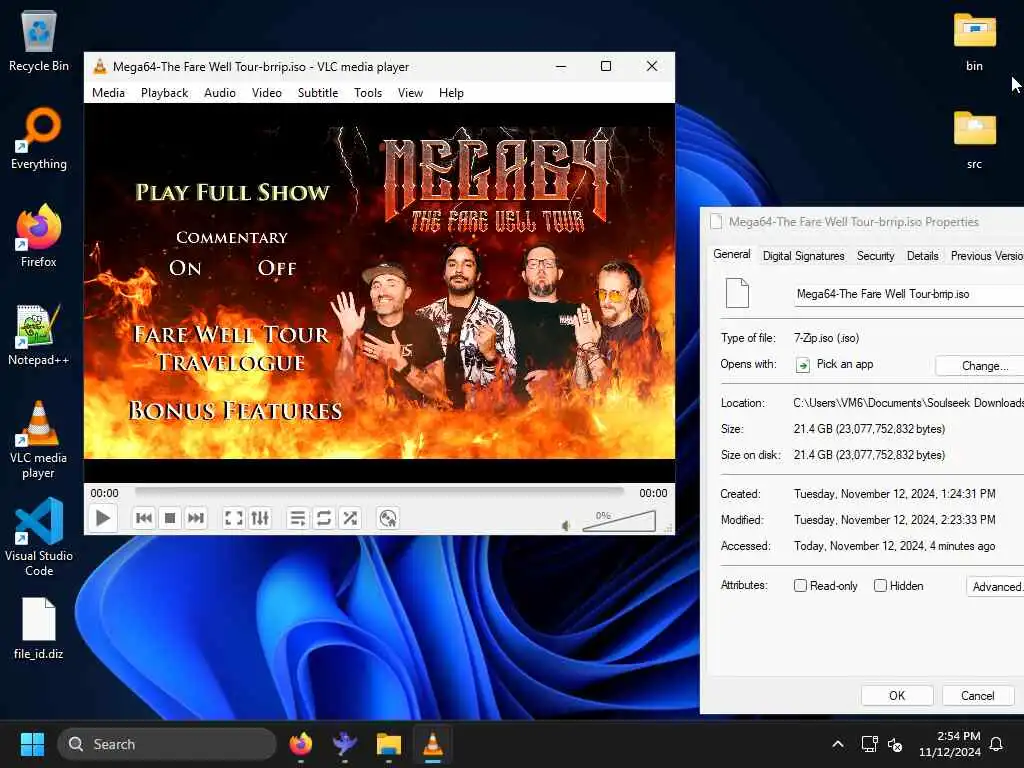
Task: Toggle VLC fullscreen mode
Action: pos(234,519)
